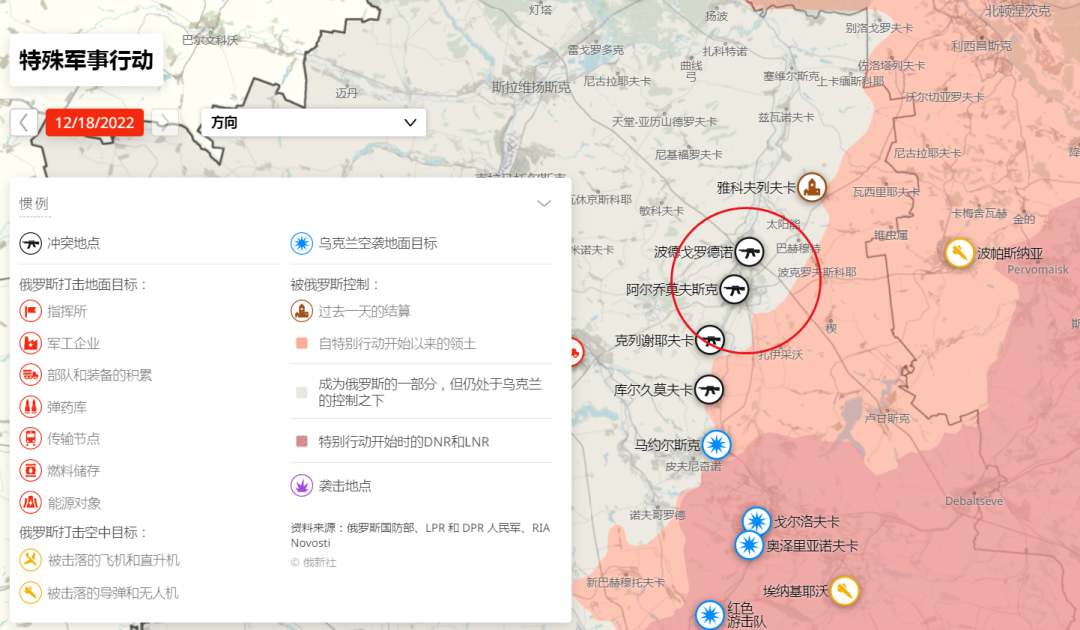
Task: Click the 雅科夫列夫卡 map label
Action: point(756,187)
